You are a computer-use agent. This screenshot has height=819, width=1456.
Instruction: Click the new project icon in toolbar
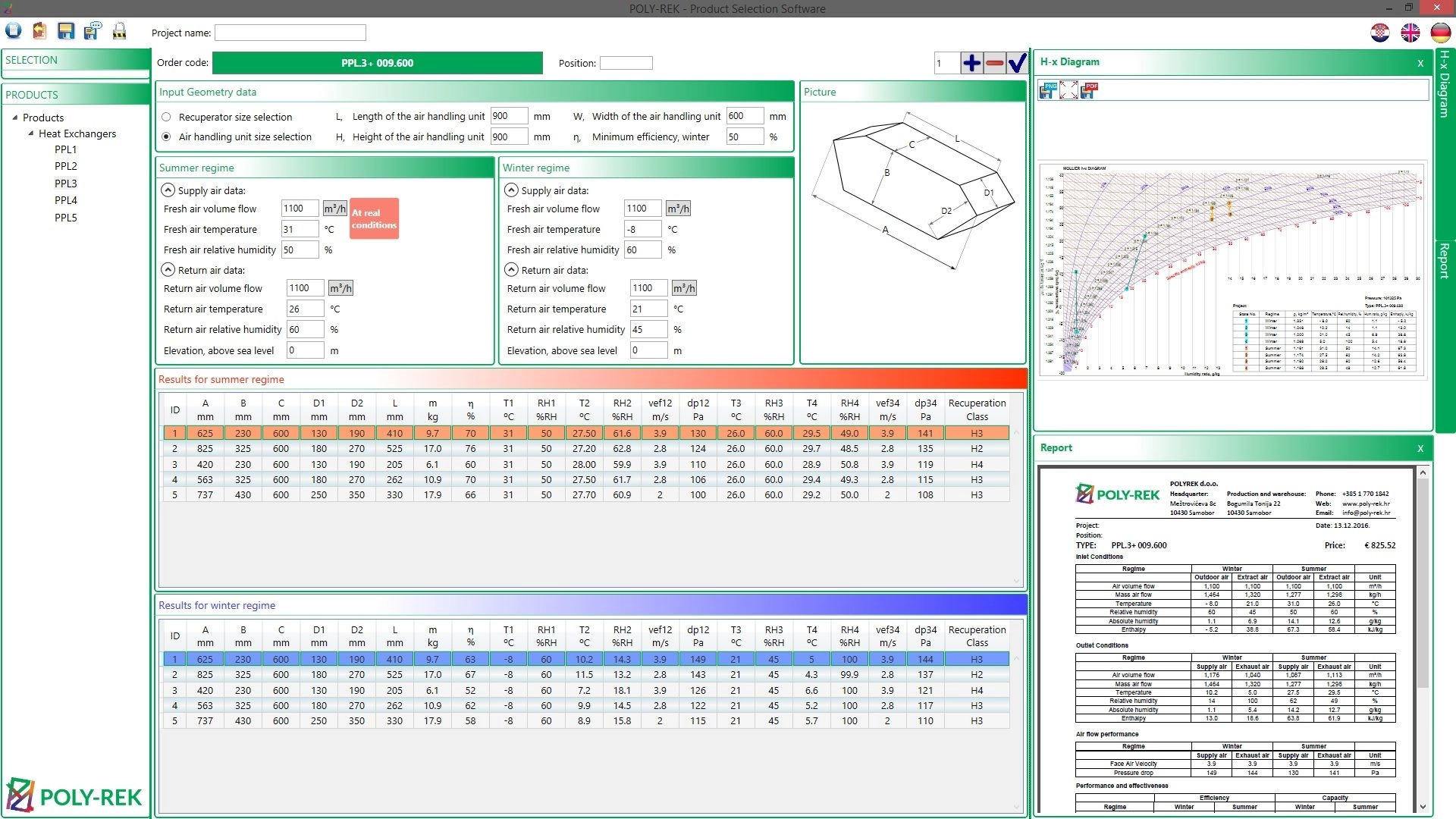pos(14,31)
